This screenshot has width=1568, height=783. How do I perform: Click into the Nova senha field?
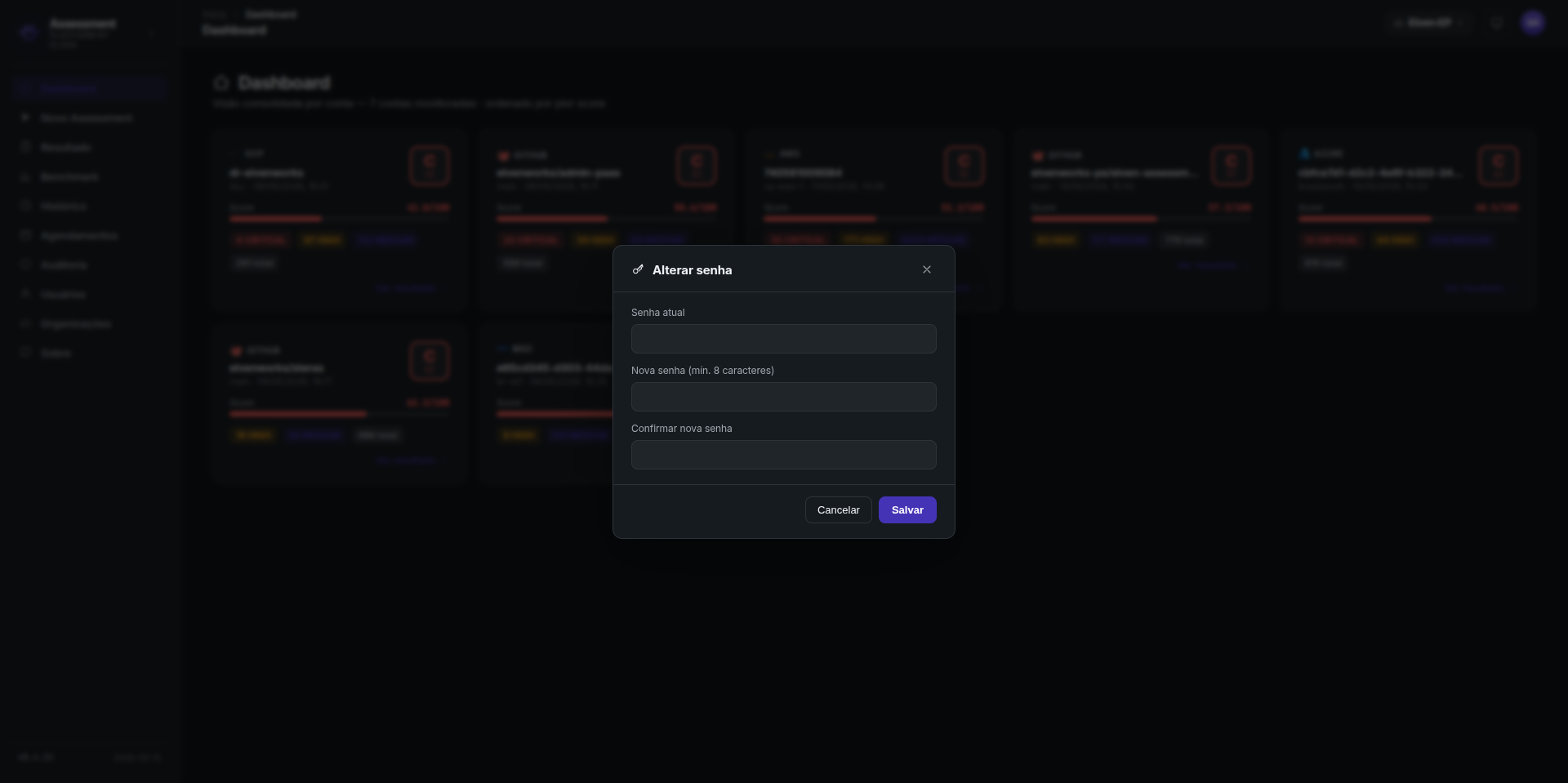click(x=784, y=397)
